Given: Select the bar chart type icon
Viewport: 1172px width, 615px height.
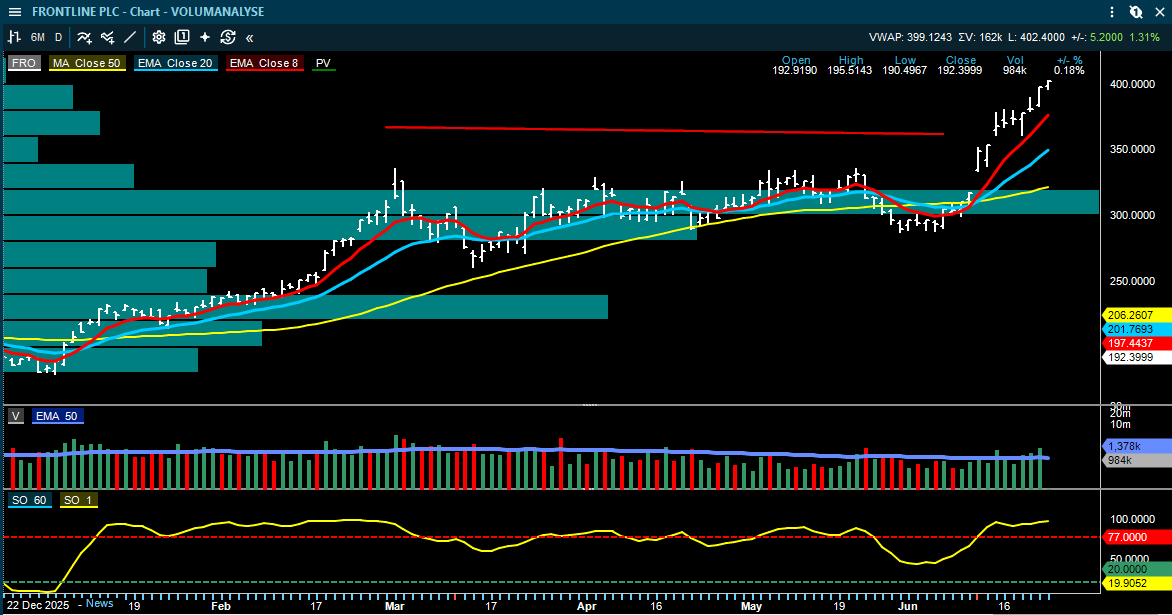Looking at the screenshot, I should (x=14, y=37).
